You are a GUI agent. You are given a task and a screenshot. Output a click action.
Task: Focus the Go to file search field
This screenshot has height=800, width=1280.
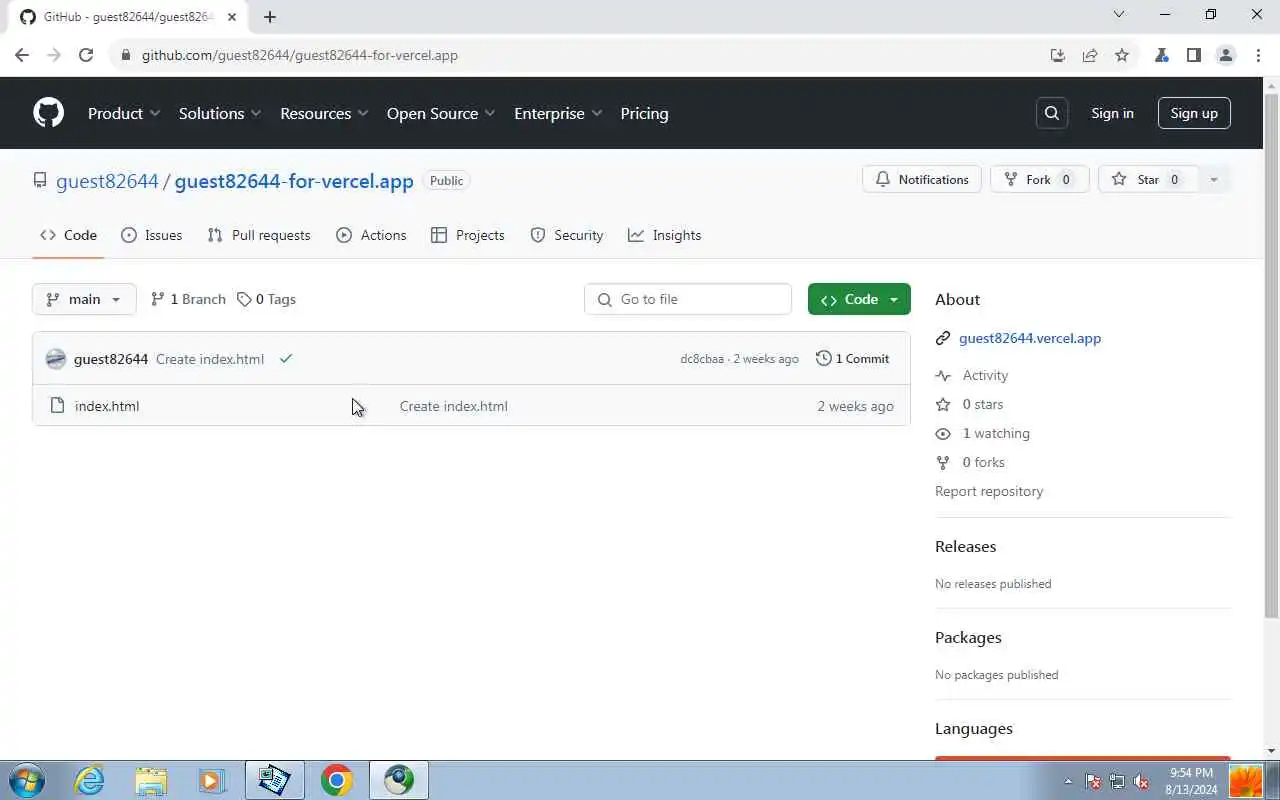[688, 299]
